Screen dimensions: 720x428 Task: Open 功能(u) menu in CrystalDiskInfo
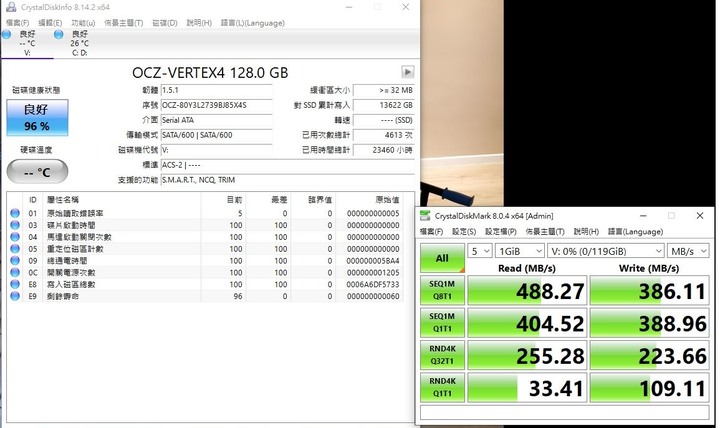[83, 23]
